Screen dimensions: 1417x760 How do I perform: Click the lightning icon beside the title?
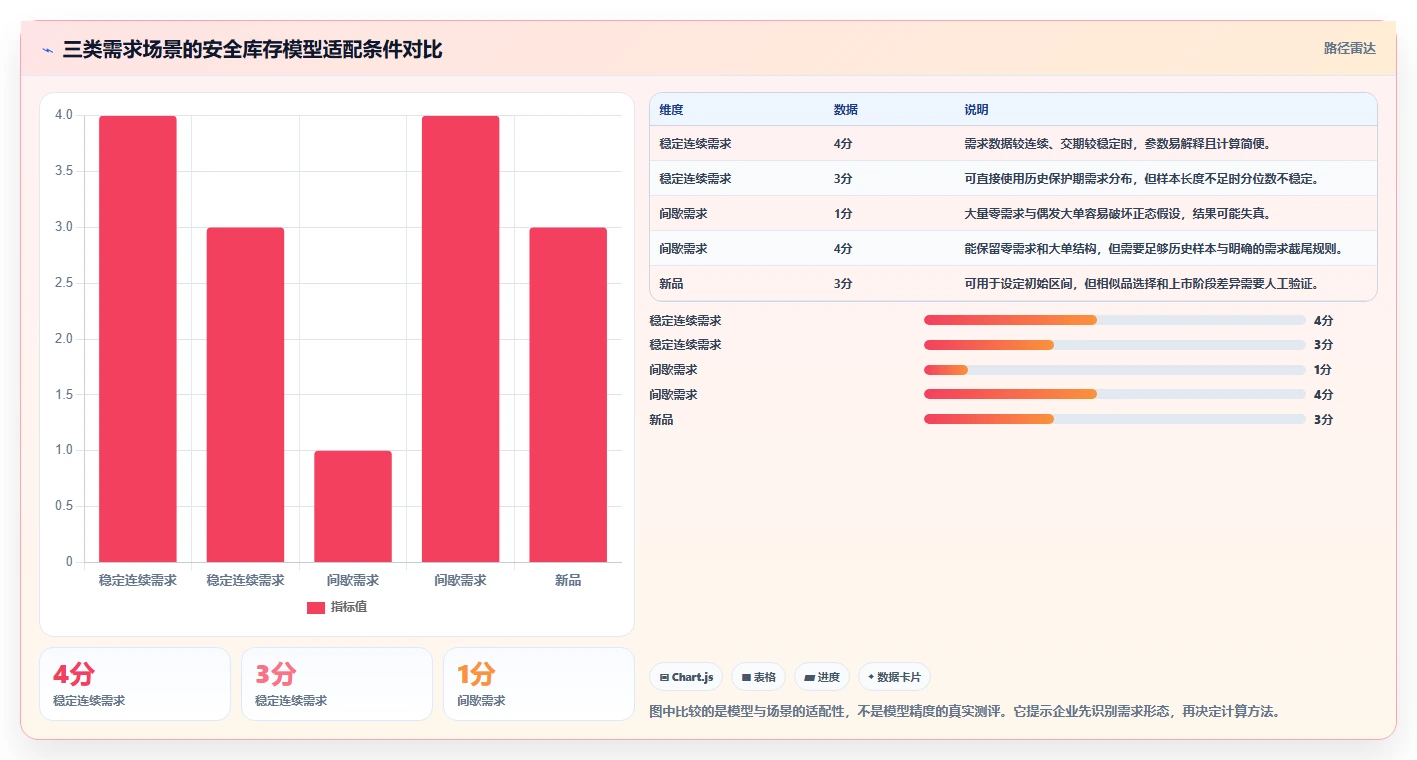[x=47, y=50]
